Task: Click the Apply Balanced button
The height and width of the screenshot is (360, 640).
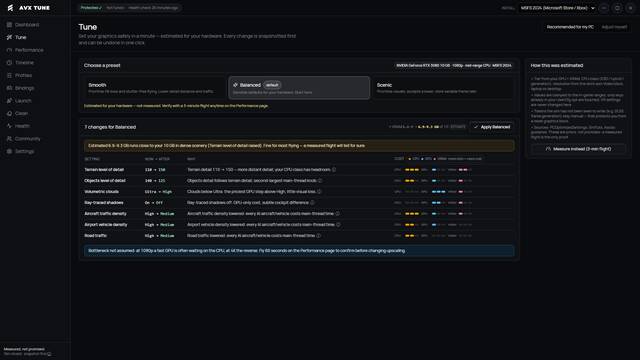Action: pyautogui.click(x=491, y=127)
